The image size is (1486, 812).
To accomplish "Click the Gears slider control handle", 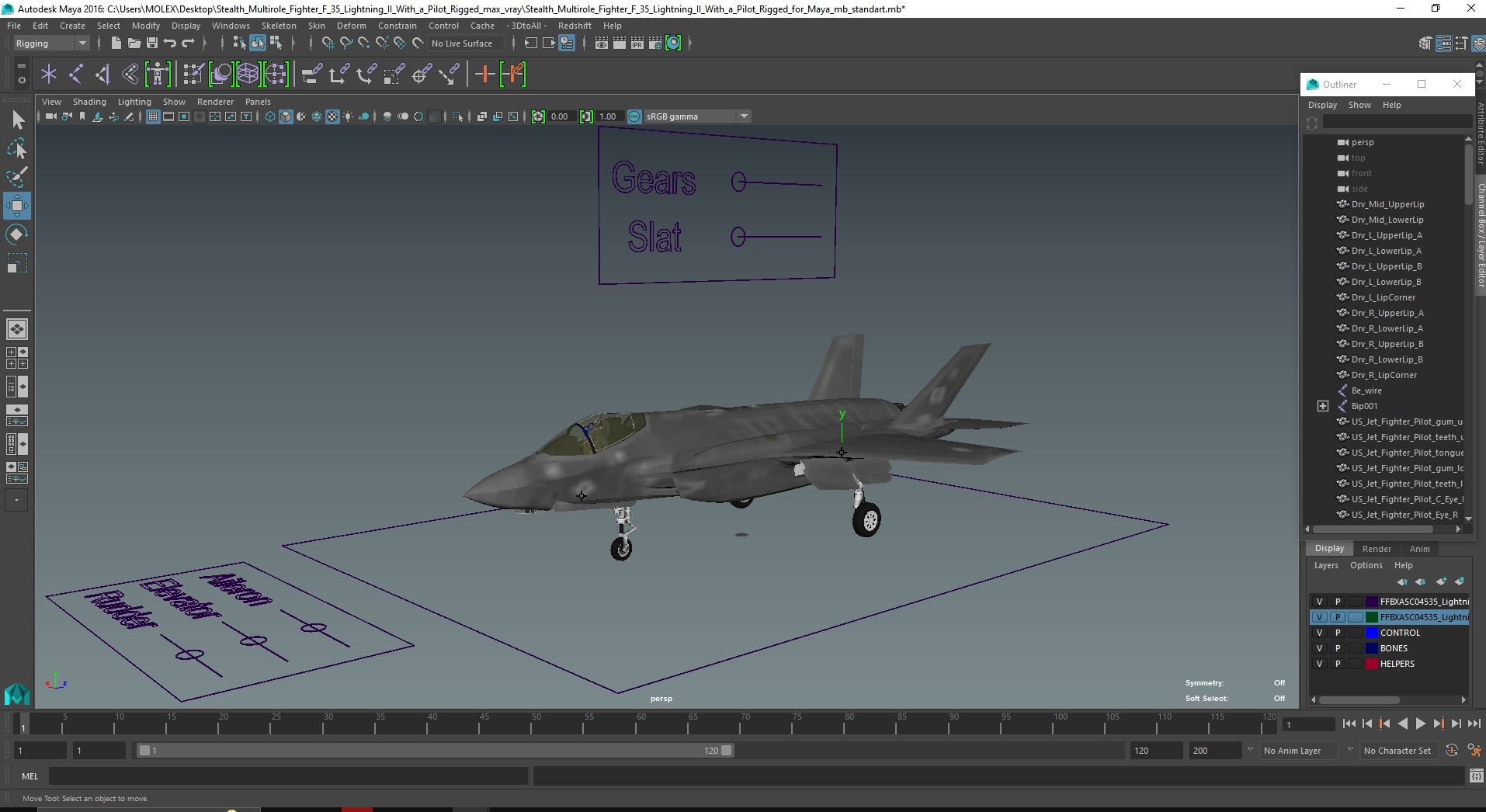I will [738, 182].
